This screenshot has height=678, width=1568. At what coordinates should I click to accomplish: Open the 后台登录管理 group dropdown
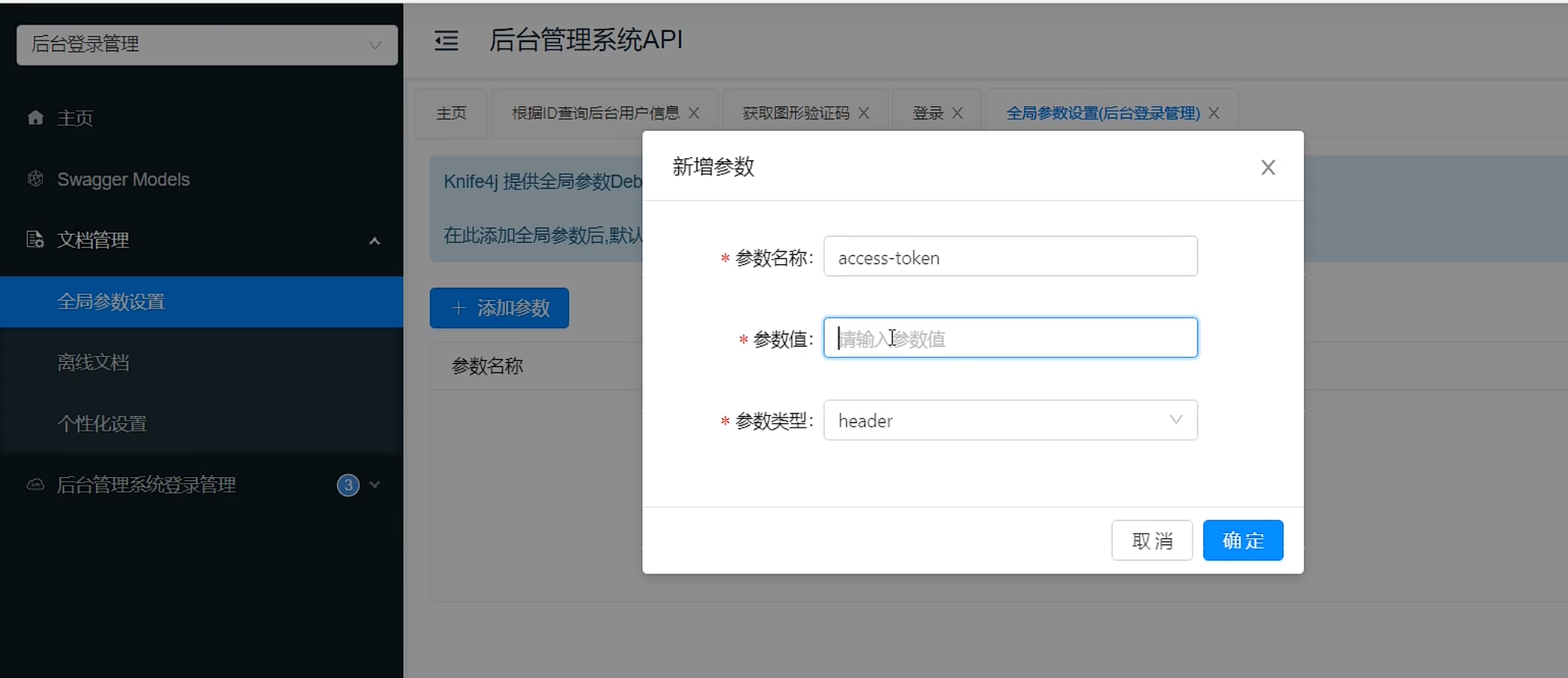coord(207,44)
